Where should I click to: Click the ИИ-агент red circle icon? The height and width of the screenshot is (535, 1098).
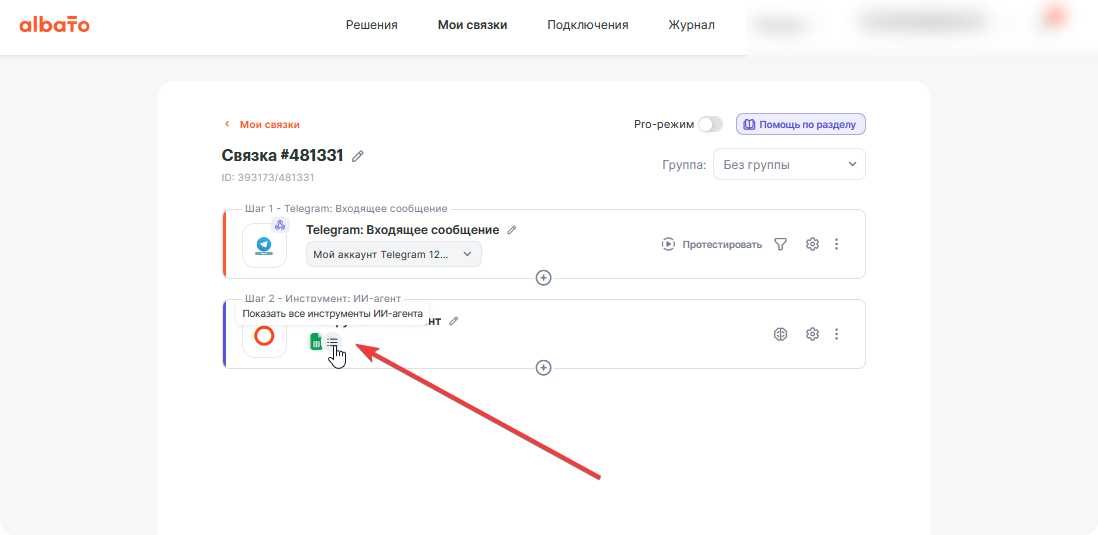[264, 337]
